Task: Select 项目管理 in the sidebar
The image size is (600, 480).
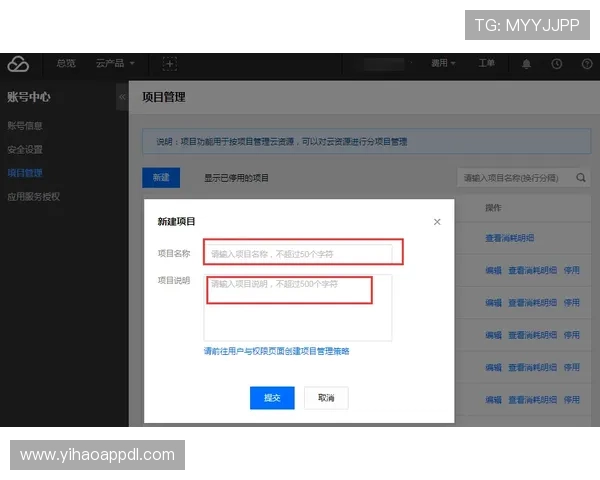Action: tap(25, 173)
